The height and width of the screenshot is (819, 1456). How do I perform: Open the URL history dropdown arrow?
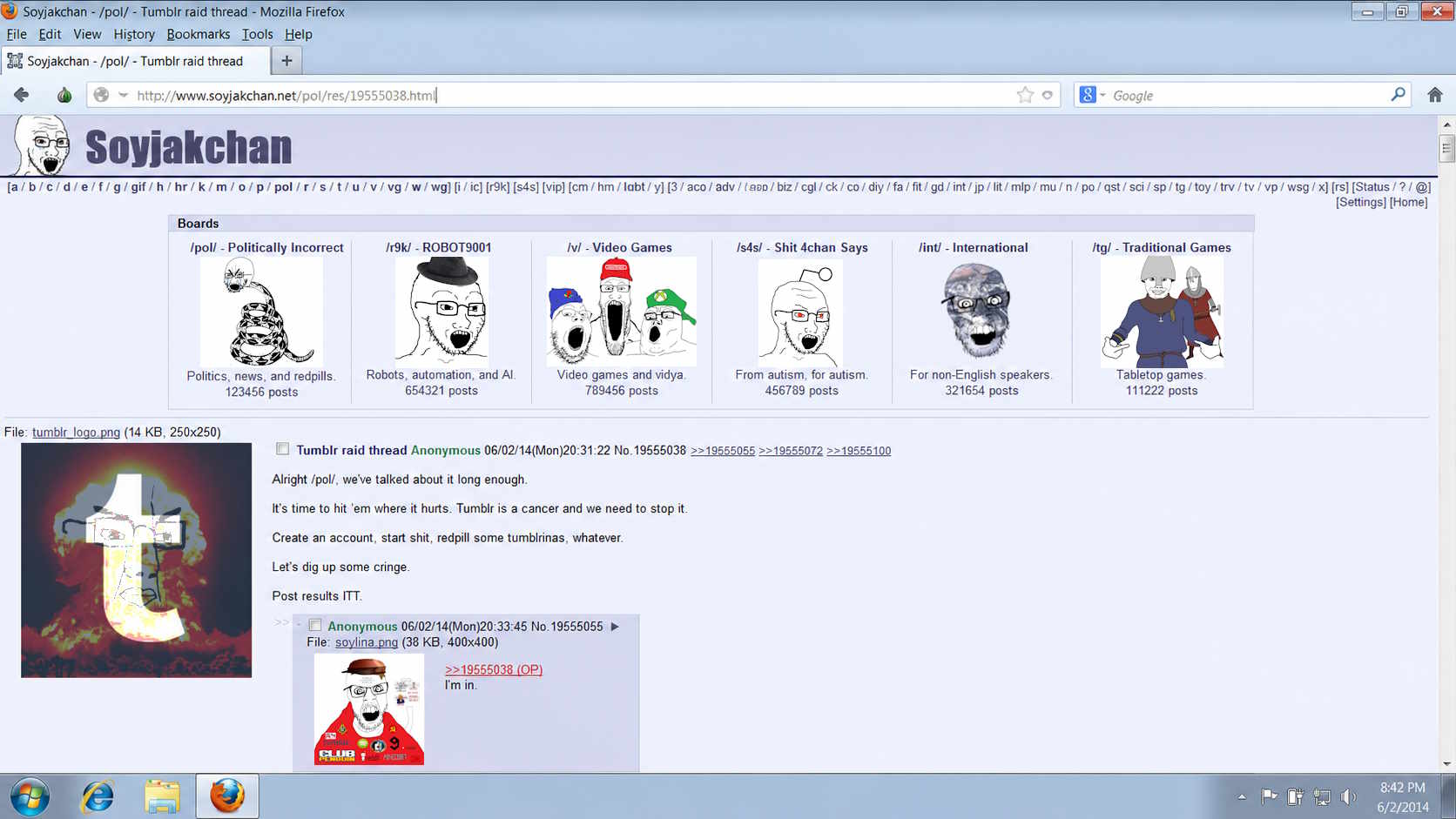click(x=124, y=95)
